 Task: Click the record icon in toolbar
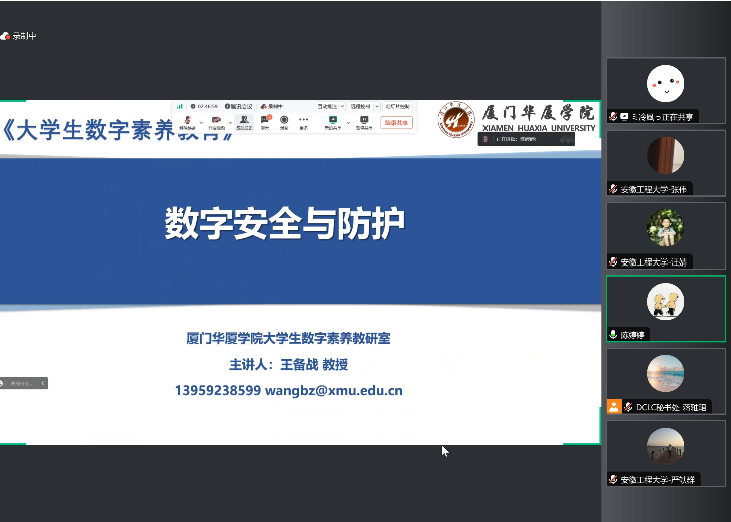pos(284,122)
